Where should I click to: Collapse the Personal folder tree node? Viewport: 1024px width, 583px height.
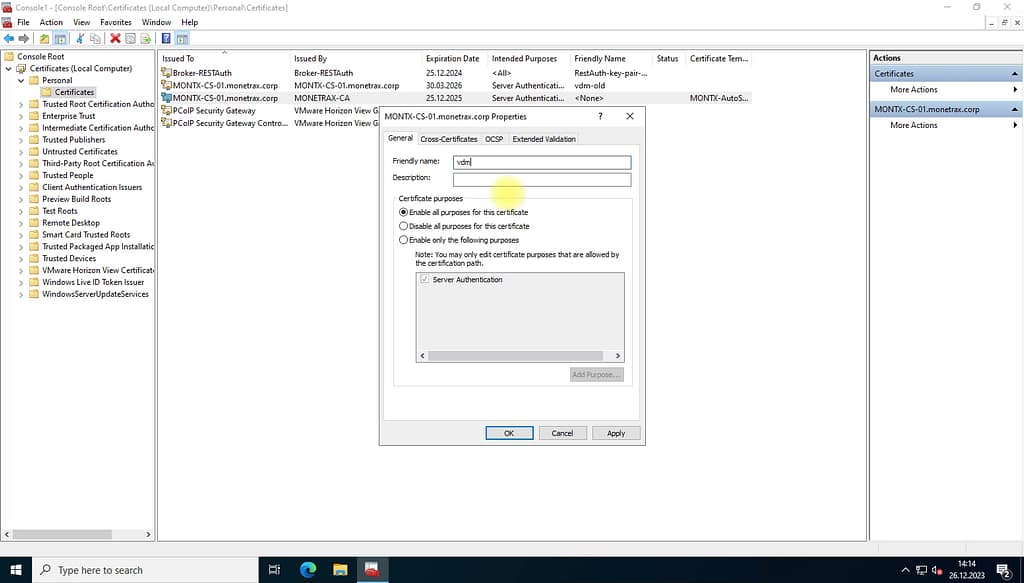point(22,80)
